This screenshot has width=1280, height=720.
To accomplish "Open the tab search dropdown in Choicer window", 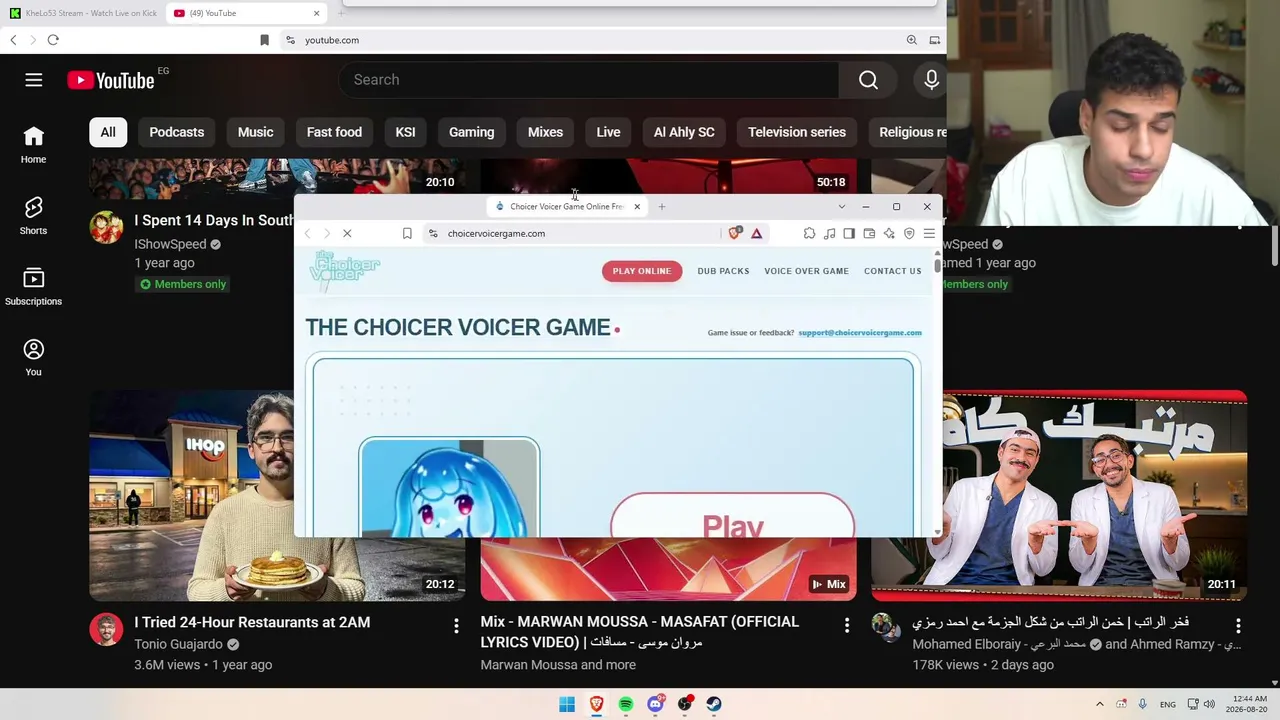I will 841,207.
